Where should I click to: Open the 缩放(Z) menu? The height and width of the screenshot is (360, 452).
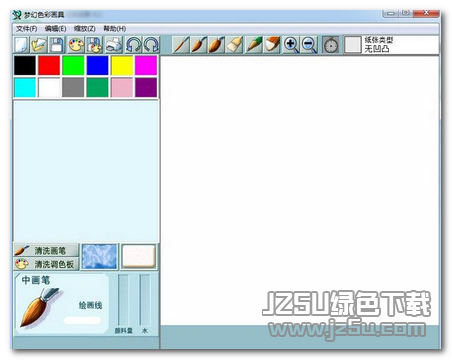(x=85, y=29)
